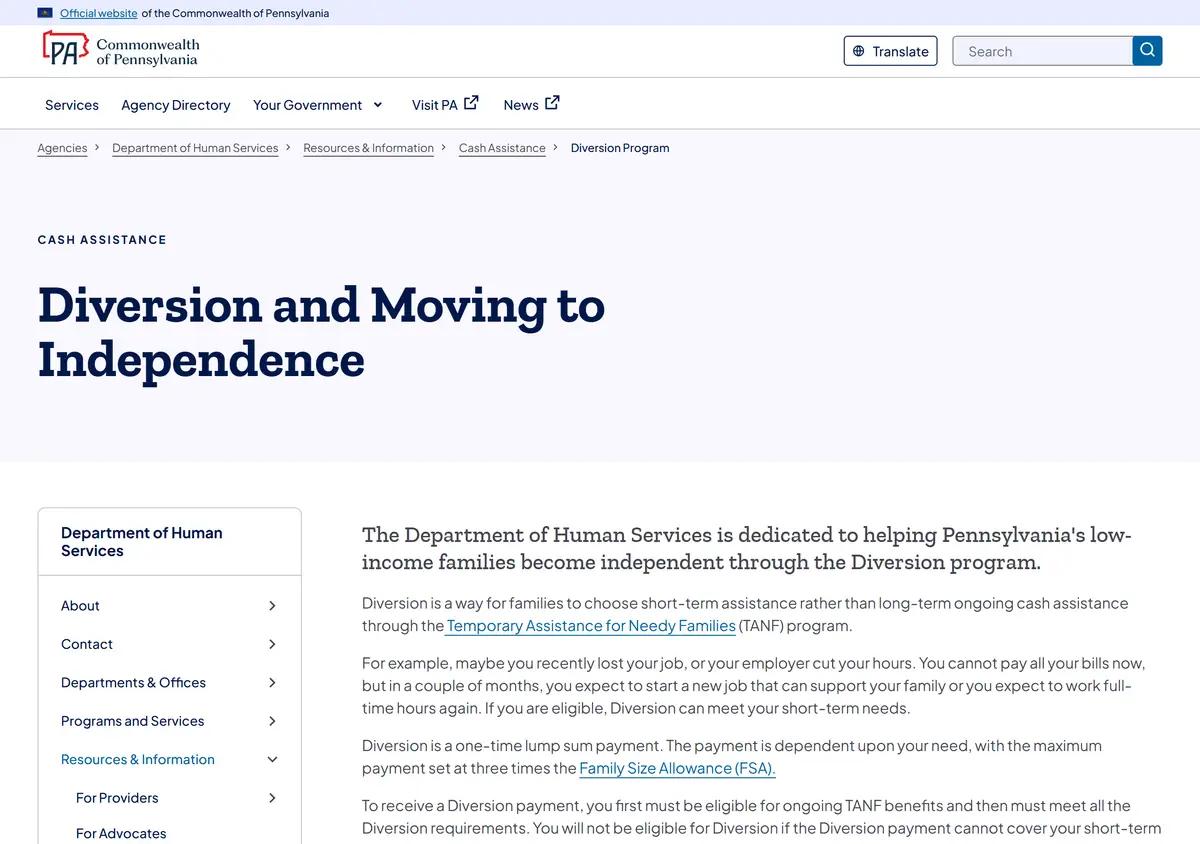Go to Department of Human Services breadcrumb
1200x844 pixels.
point(195,148)
